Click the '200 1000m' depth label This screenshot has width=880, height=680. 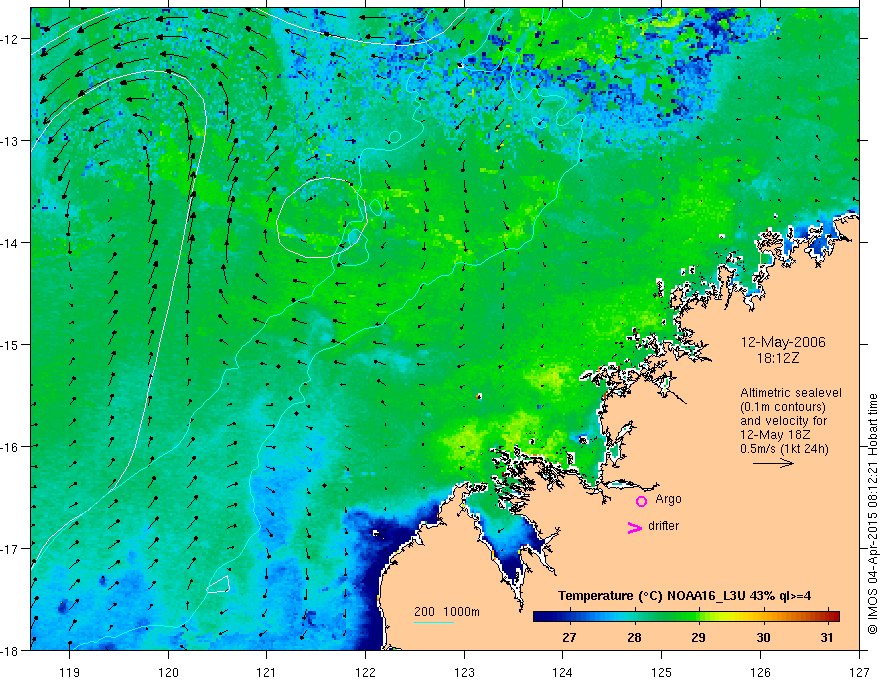447,612
